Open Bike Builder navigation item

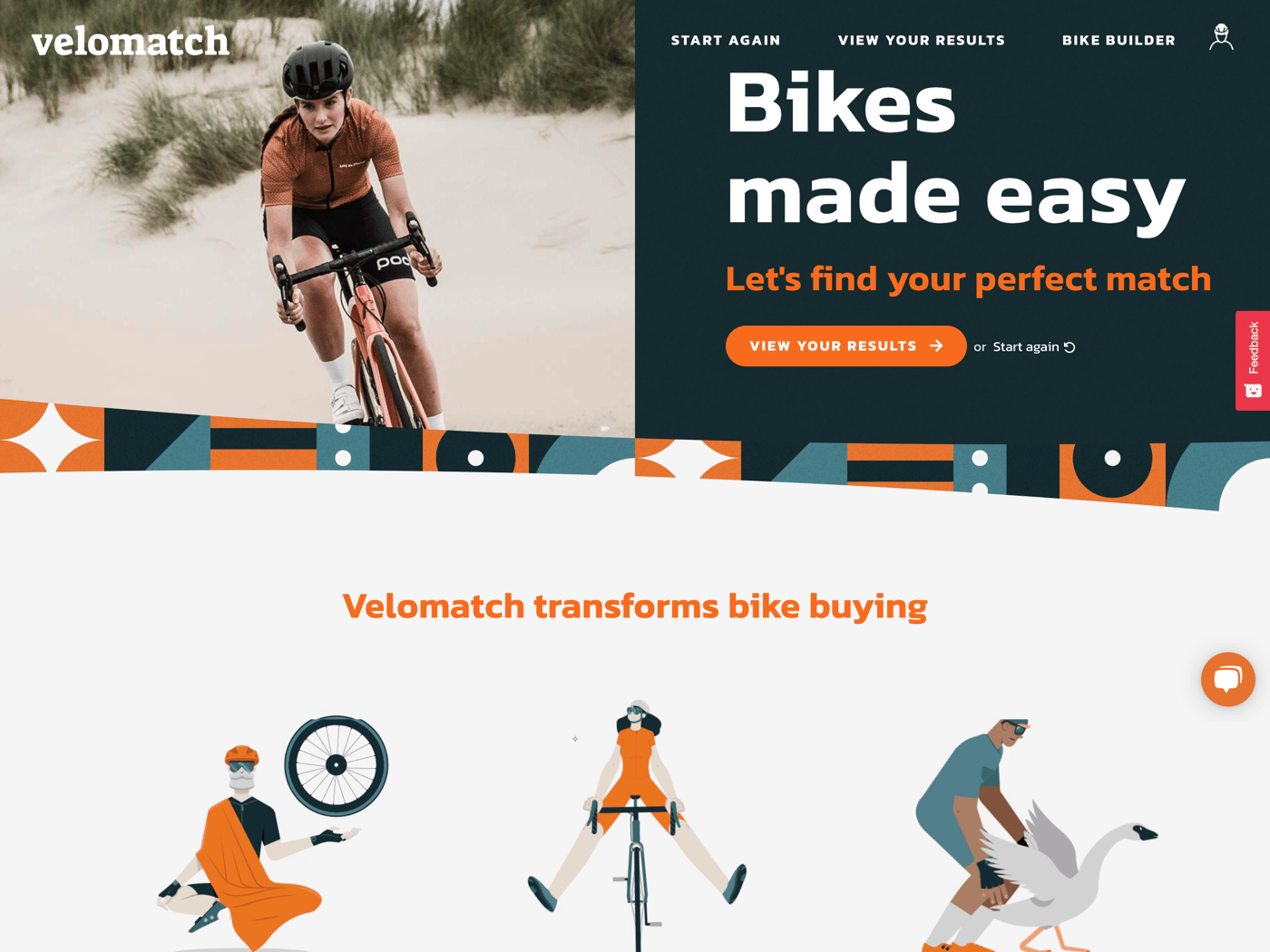pyautogui.click(x=1119, y=41)
